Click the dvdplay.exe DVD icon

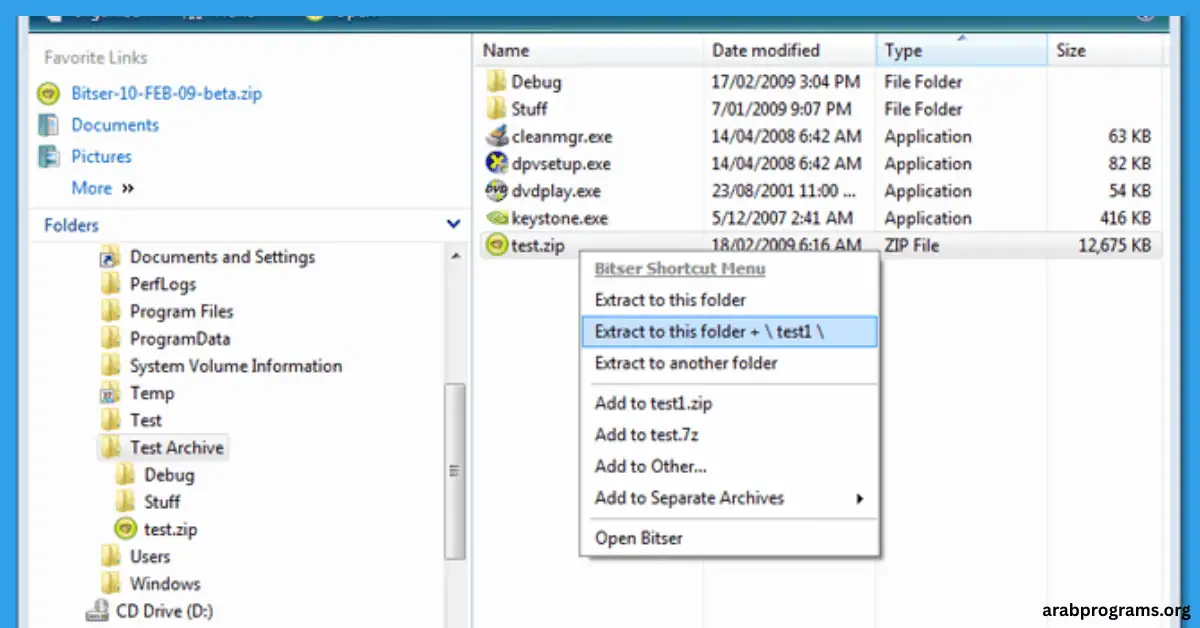click(x=496, y=190)
